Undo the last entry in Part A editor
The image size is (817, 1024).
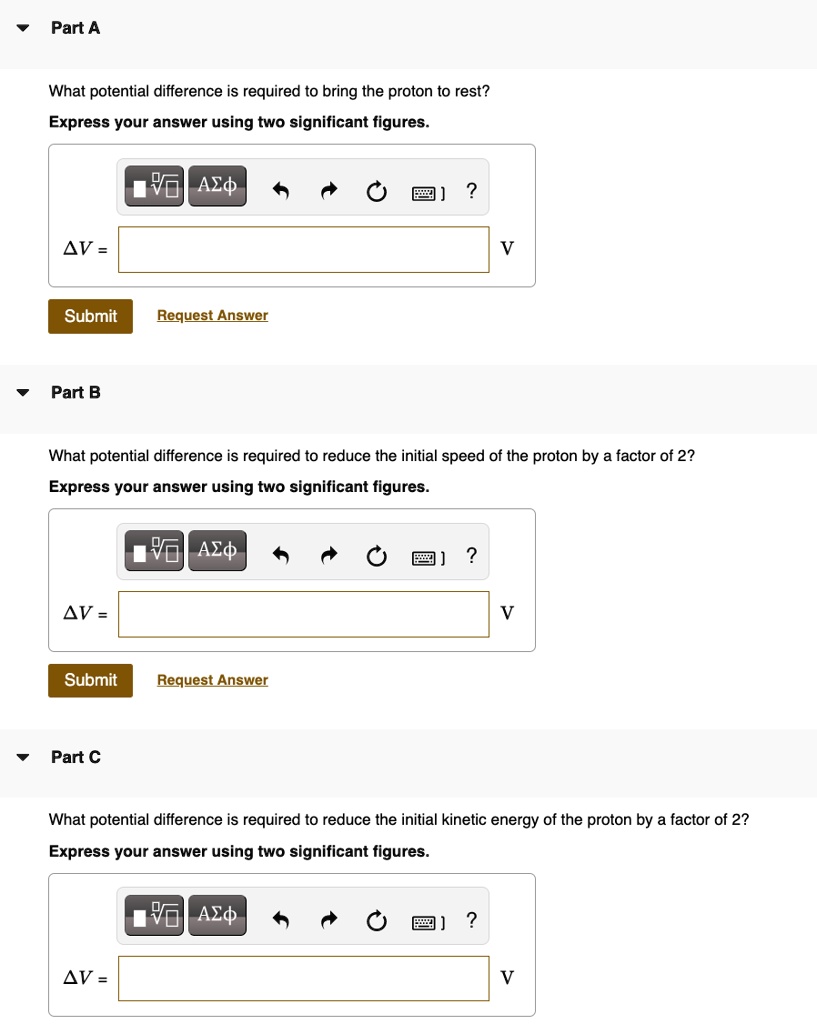click(281, 189)
